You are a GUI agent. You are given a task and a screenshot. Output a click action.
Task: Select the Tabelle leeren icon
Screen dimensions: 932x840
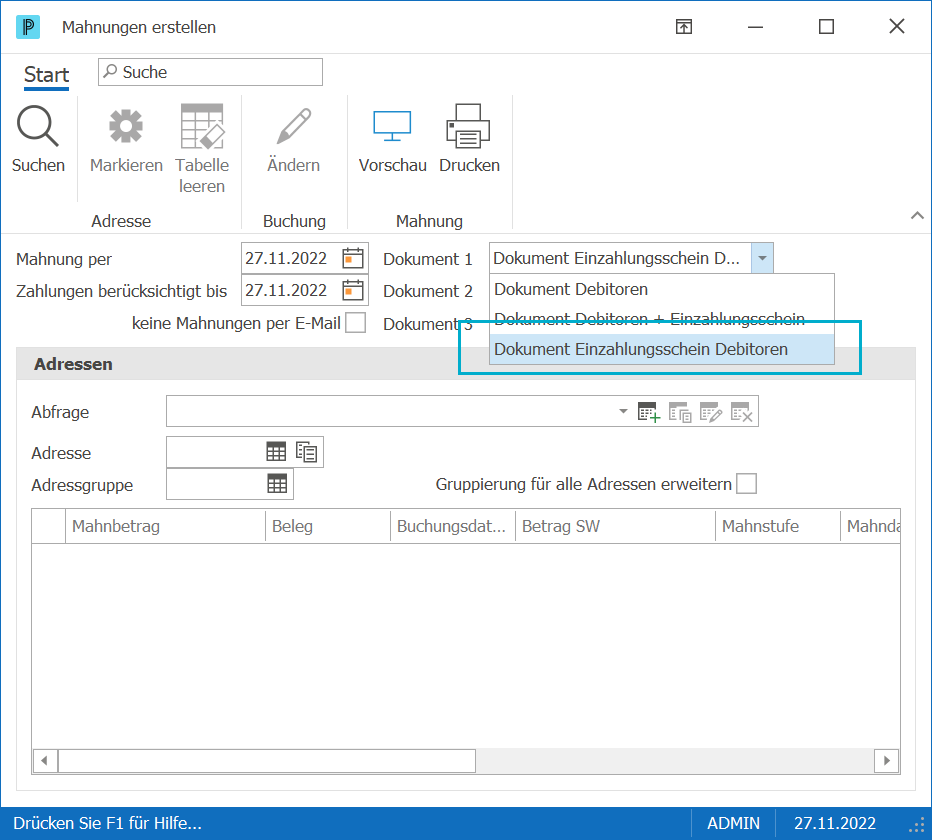point(202,126)
